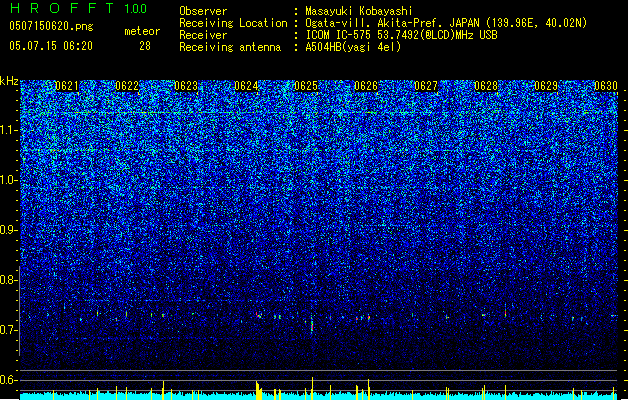Image resolution: width=629 pixels, height=400 pixels.
Task: Click the tallest yellow power spike near 0625
Action: (x=312, y=388)
